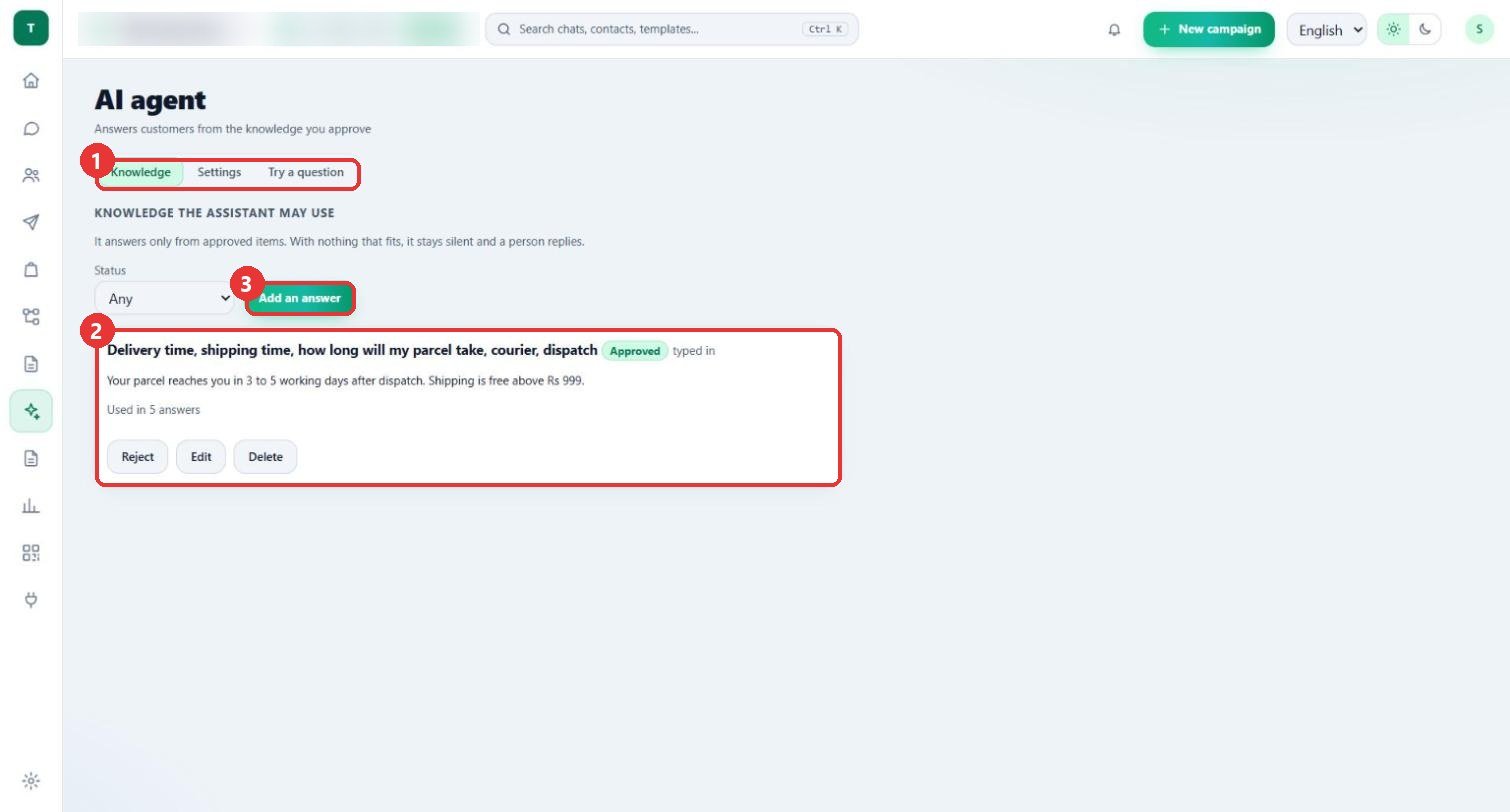Viewport: 1510px width, 812px height.
Task: Click the Add an answer button
Action: coord(299,298)
